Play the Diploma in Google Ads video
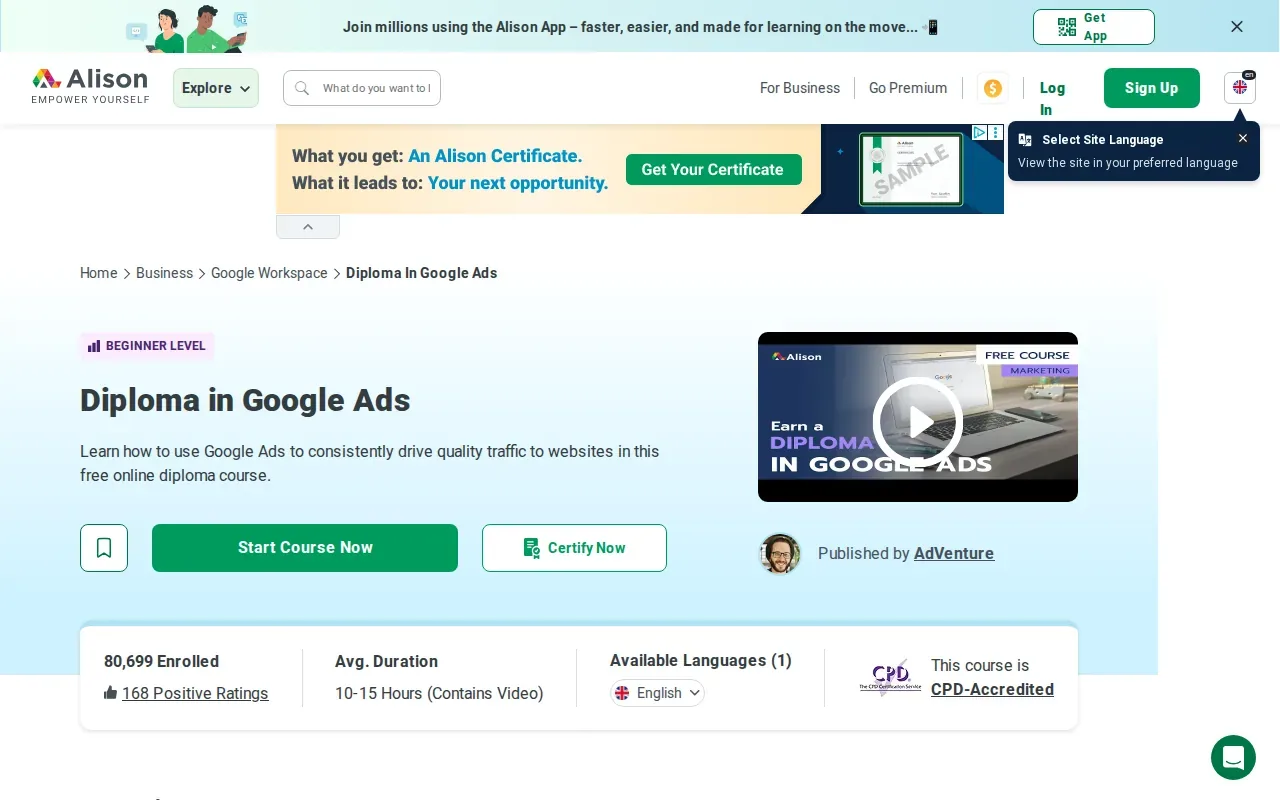 tap(918, 422)
